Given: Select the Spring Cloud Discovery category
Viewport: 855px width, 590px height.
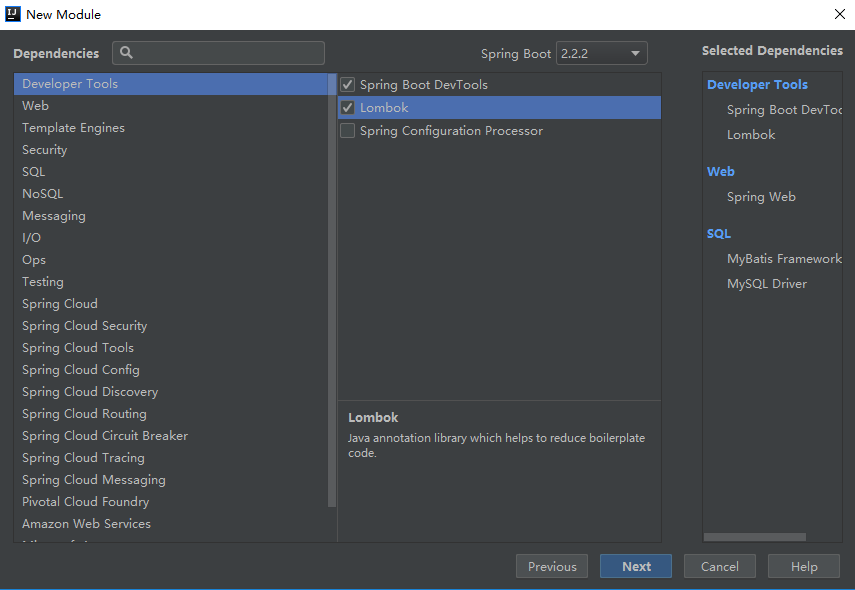Looking at the screenshot, I should pyautogui.click(x=171, y=392).
